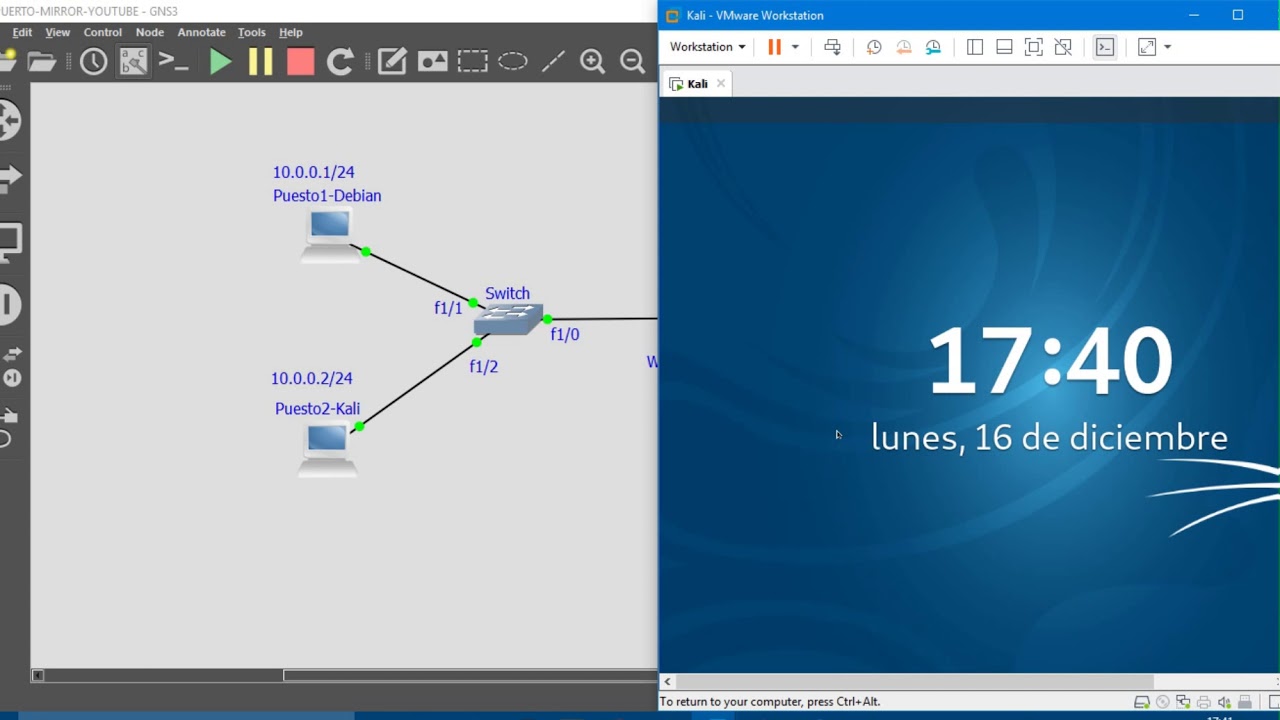Screen dimensions: 1280x720
Task: Open the snapshot manager in VMware
Action: point(933,47)
